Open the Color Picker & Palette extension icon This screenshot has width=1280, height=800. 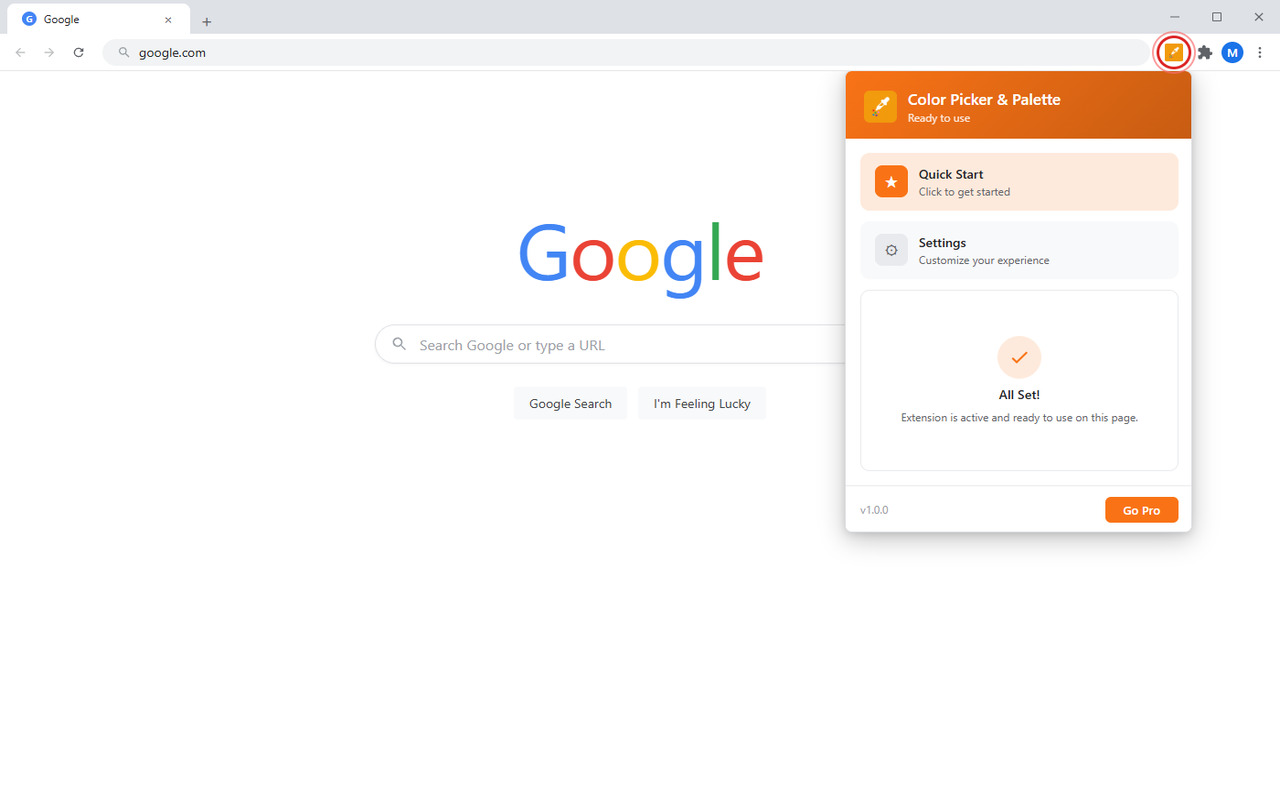point(1173,52)
